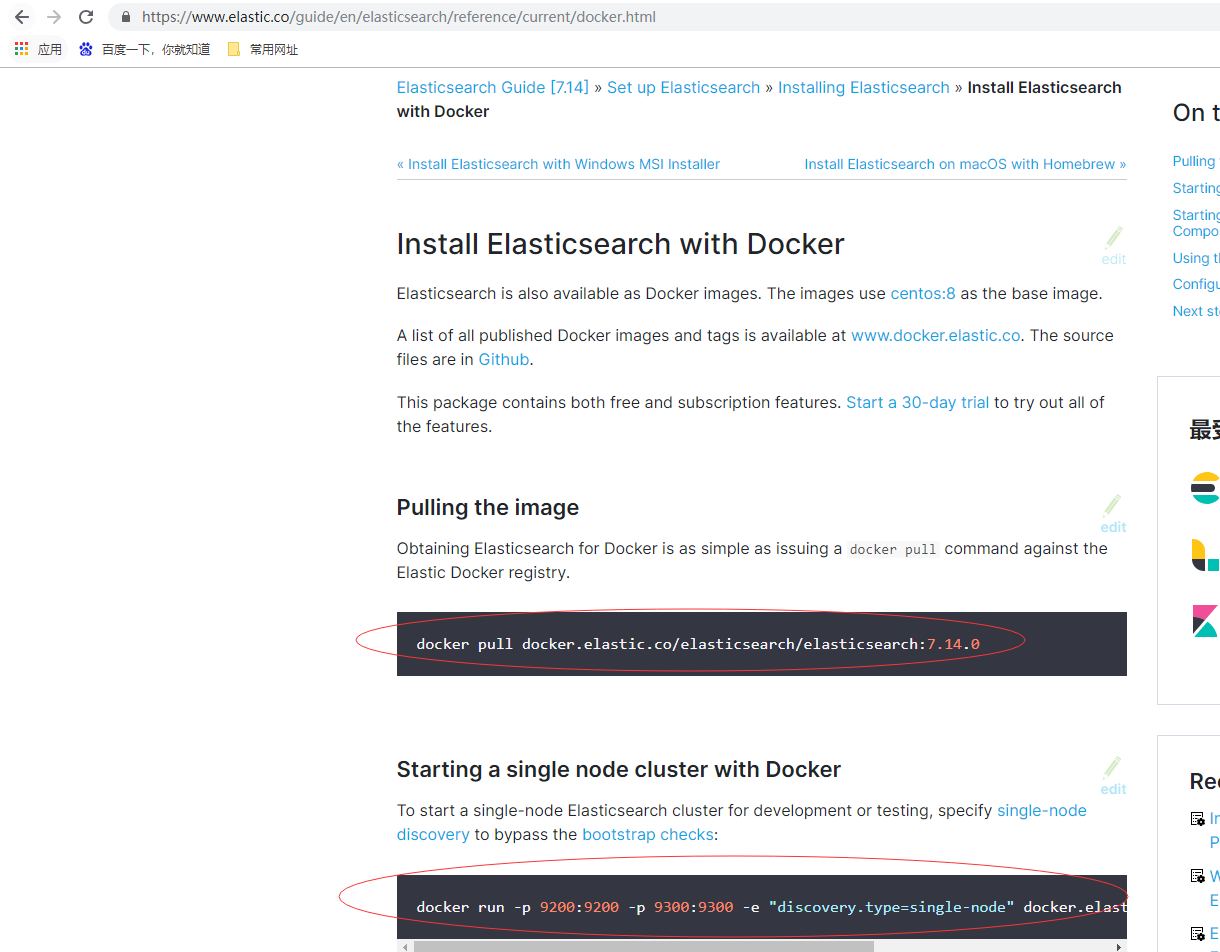1220x952 pixels.
Task: Open the Apps grid bookmark icon
Action: [22, 49]
